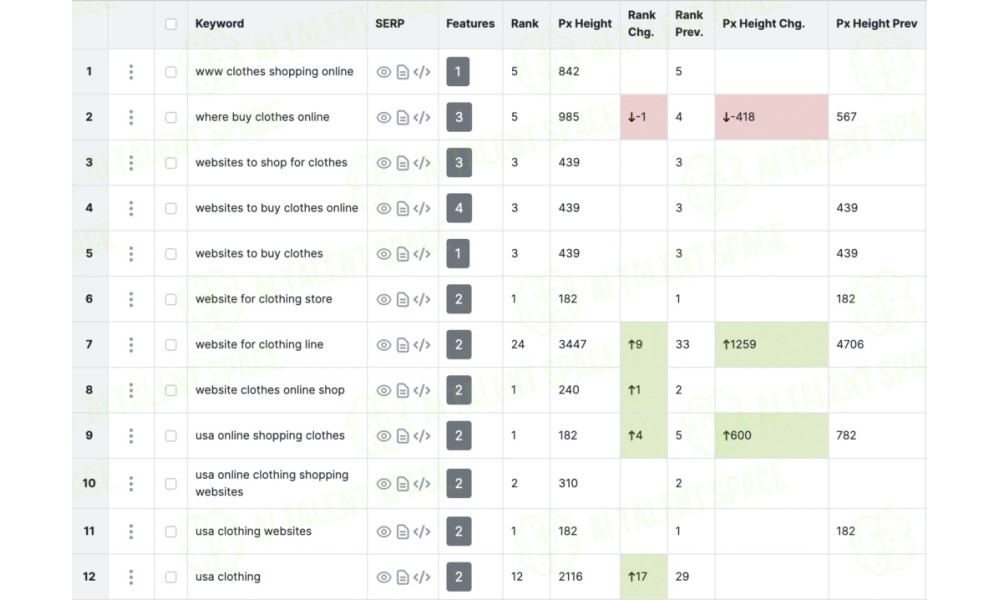Open three-dot menu for 'website for clothing store'
Screen dimensions: 1000x600
[131, 299]
